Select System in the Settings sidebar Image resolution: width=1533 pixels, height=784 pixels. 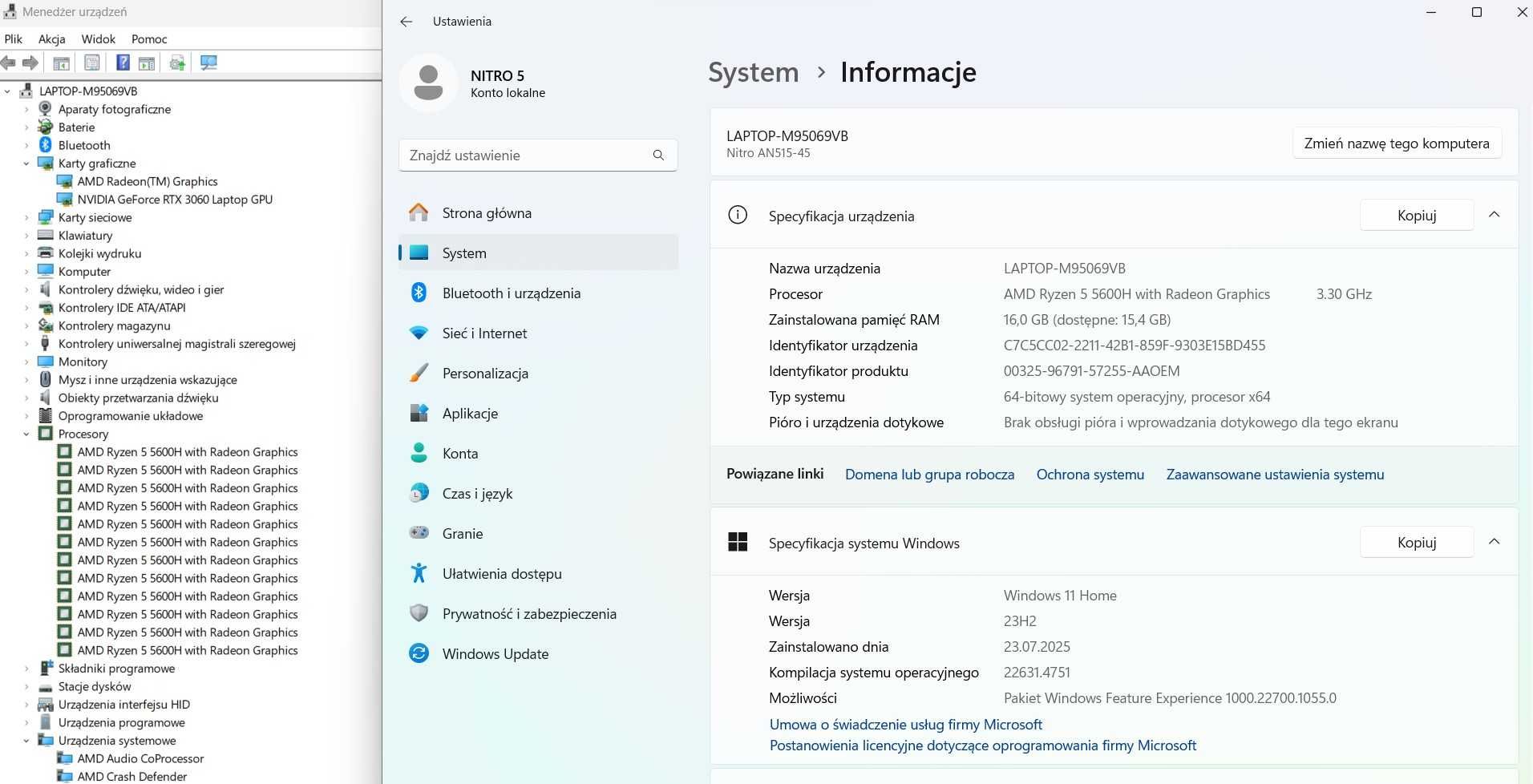(x=538, y=253)
